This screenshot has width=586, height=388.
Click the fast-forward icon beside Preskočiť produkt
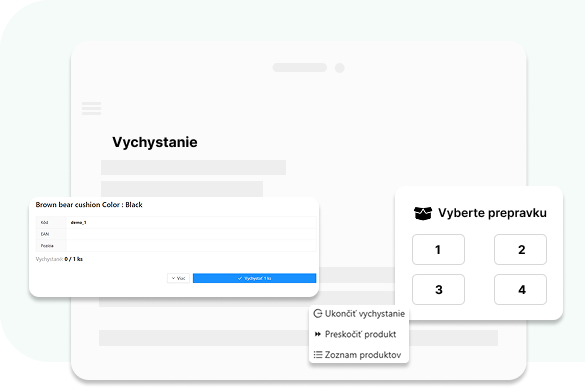pos(318,334)
